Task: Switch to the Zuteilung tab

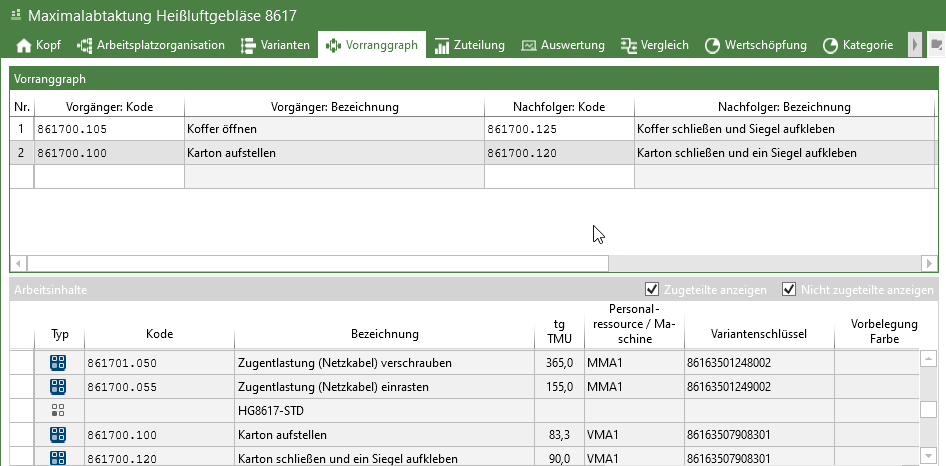Action: 469,45
